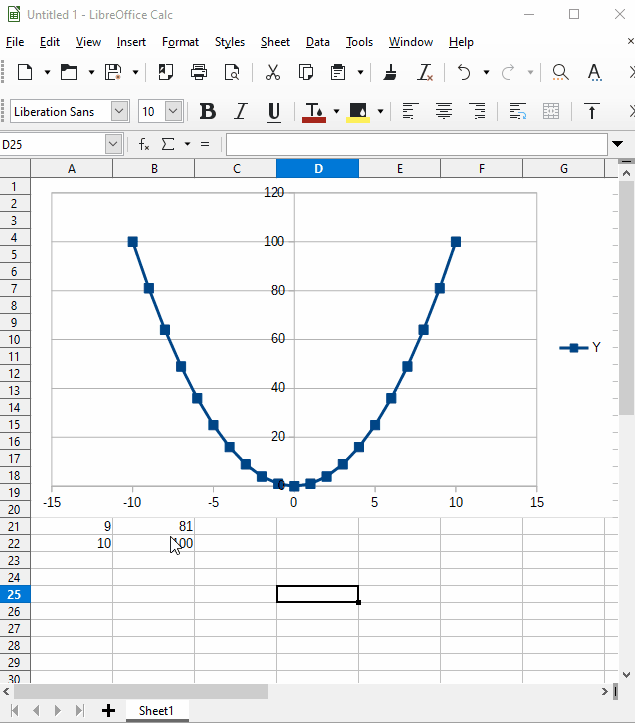Image resolution: width=635 pixels, height=723 pixels.
Task: Open the background color palette dropdown
Action: [380, 112]
